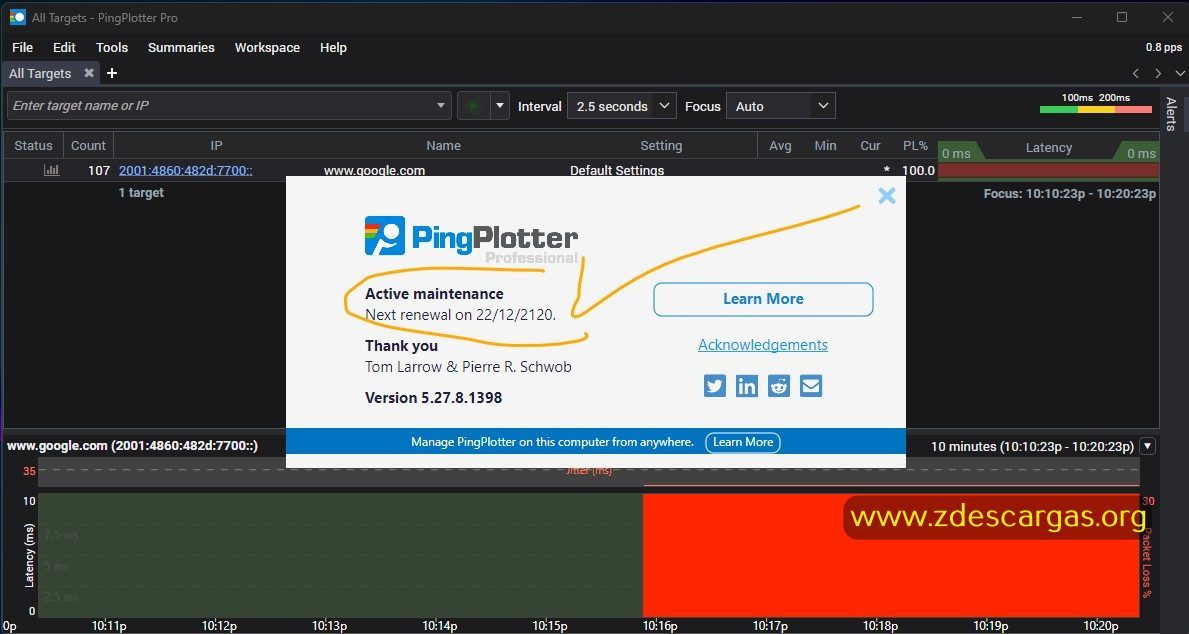Open the dropdown arrow beside the start button

point(500,105)
